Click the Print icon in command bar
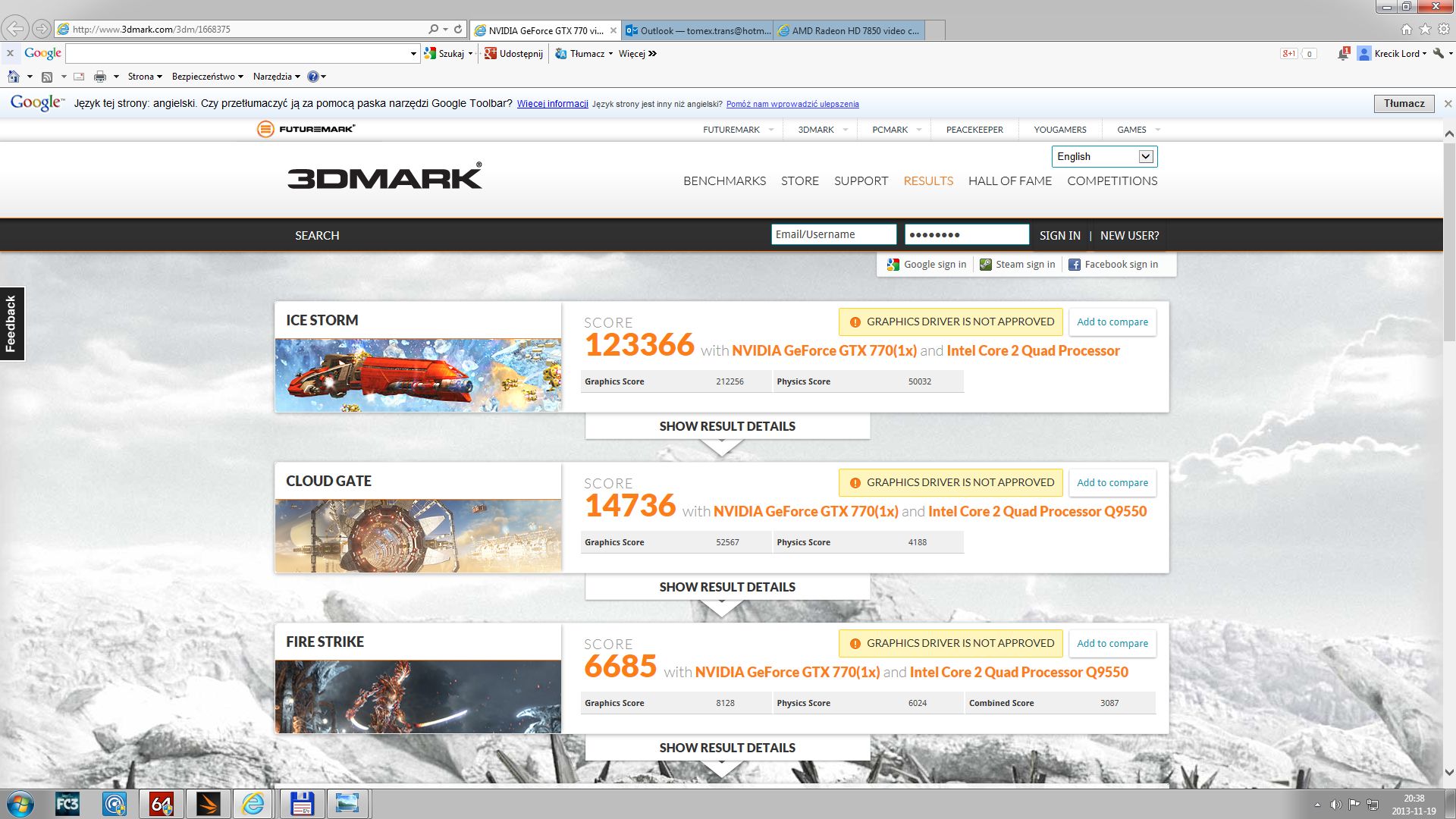The width and height of the screenshot is (1456, 819). coord(100,77)
